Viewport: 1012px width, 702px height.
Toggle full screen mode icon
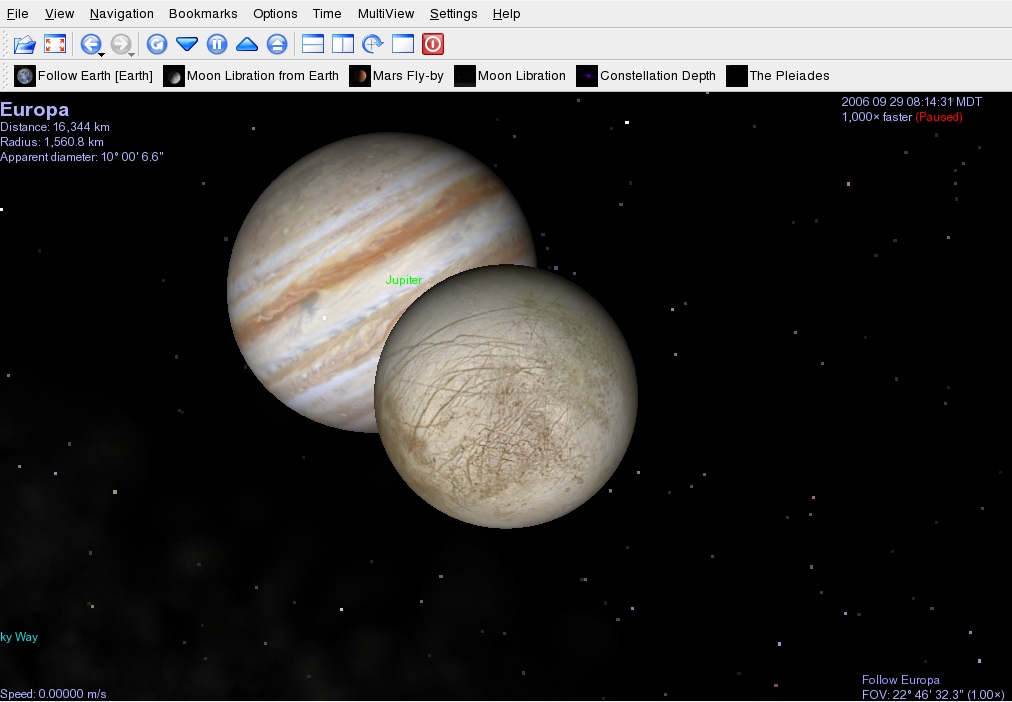(x=55, y=44)
